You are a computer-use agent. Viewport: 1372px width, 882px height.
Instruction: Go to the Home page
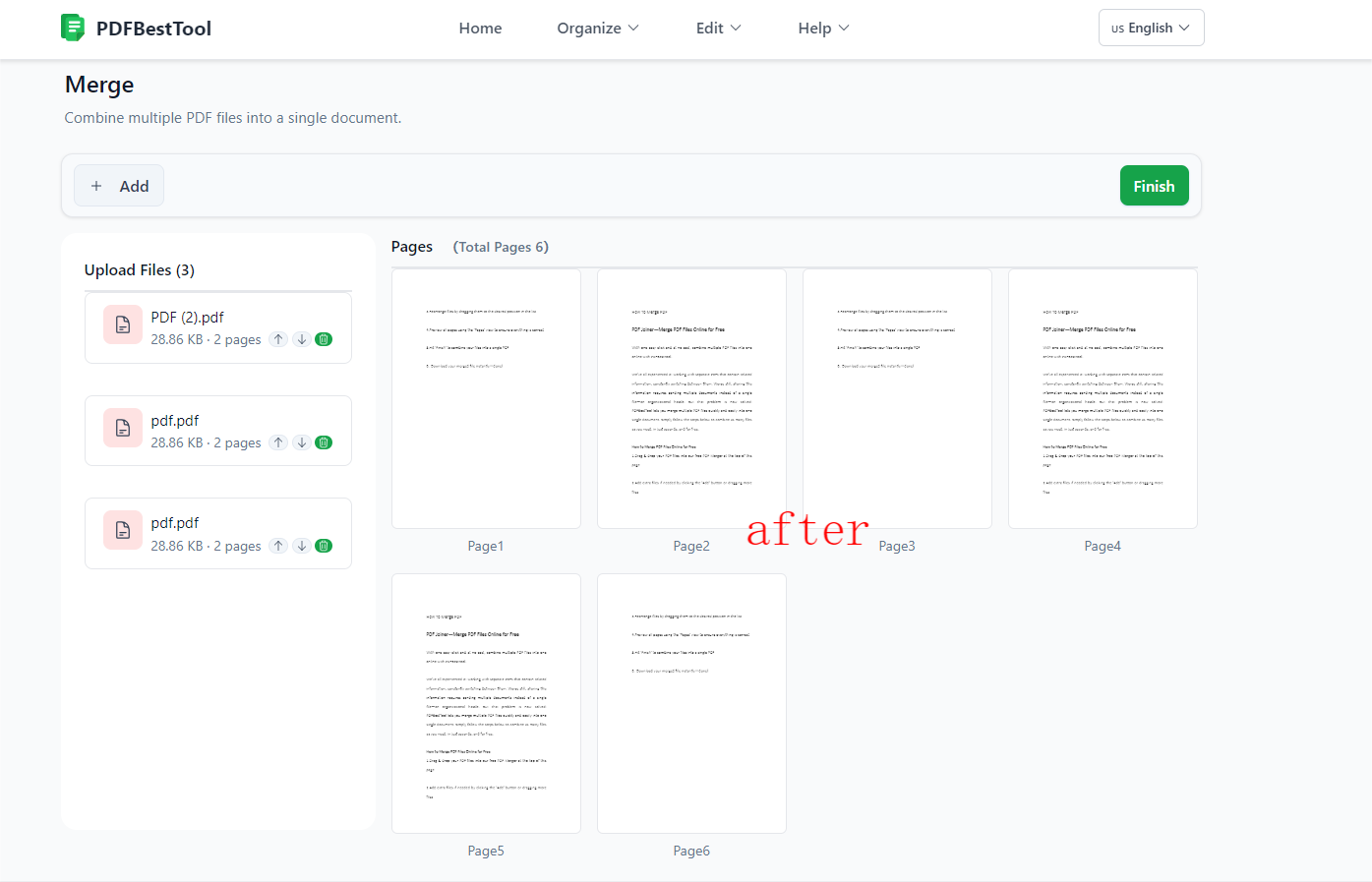[x=480, y=29]
